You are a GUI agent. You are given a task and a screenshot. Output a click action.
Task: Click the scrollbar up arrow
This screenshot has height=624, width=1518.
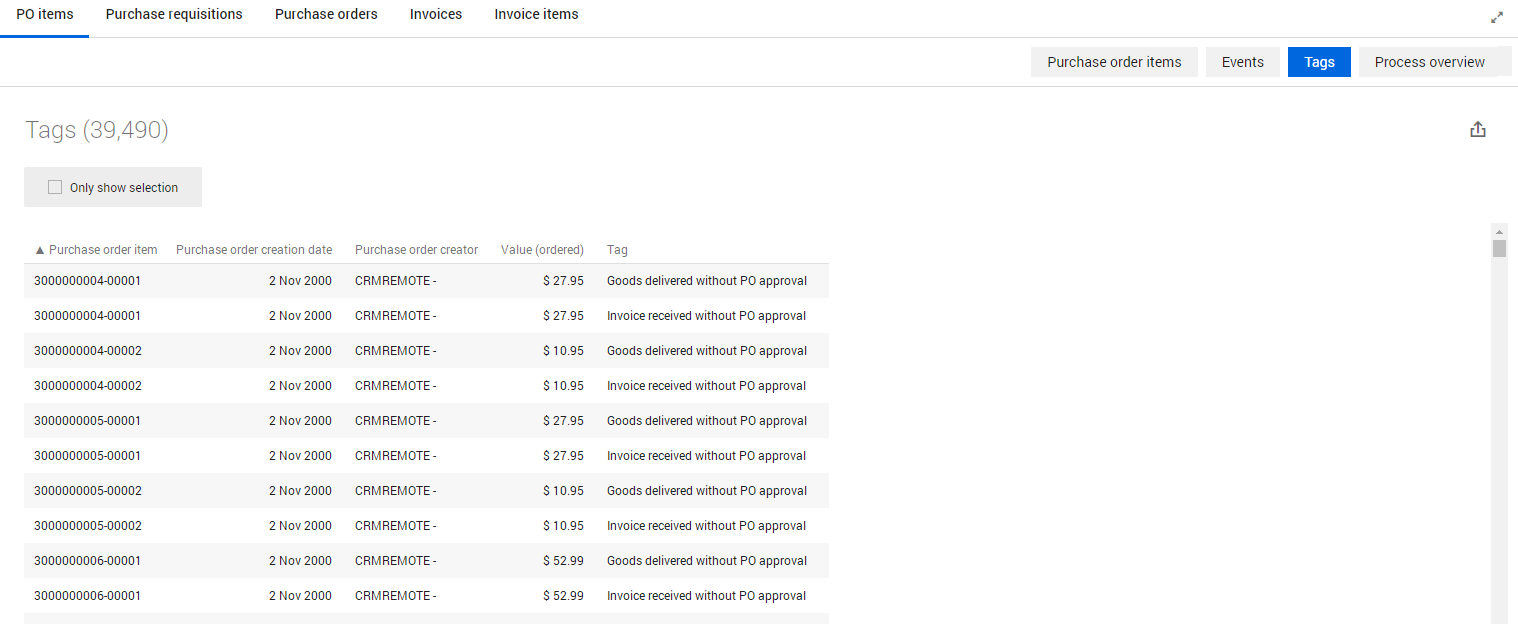point(1499,232)
